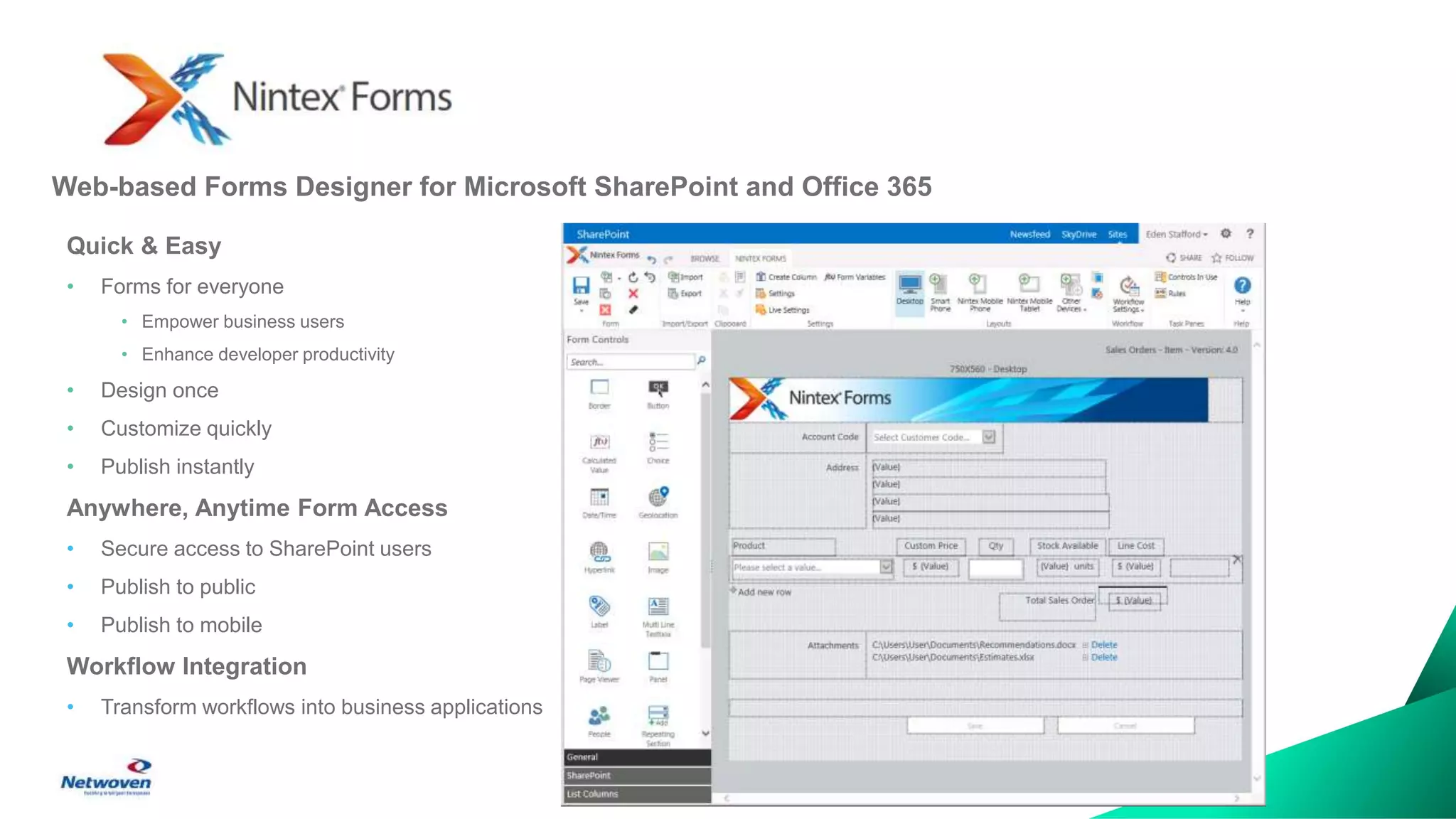Open the Newsfeed link in header

click(x=1029, y=234)
